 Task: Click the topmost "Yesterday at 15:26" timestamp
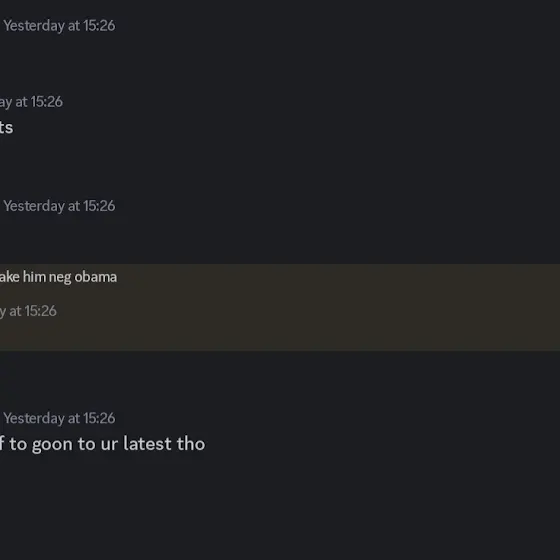click(59, 26)
